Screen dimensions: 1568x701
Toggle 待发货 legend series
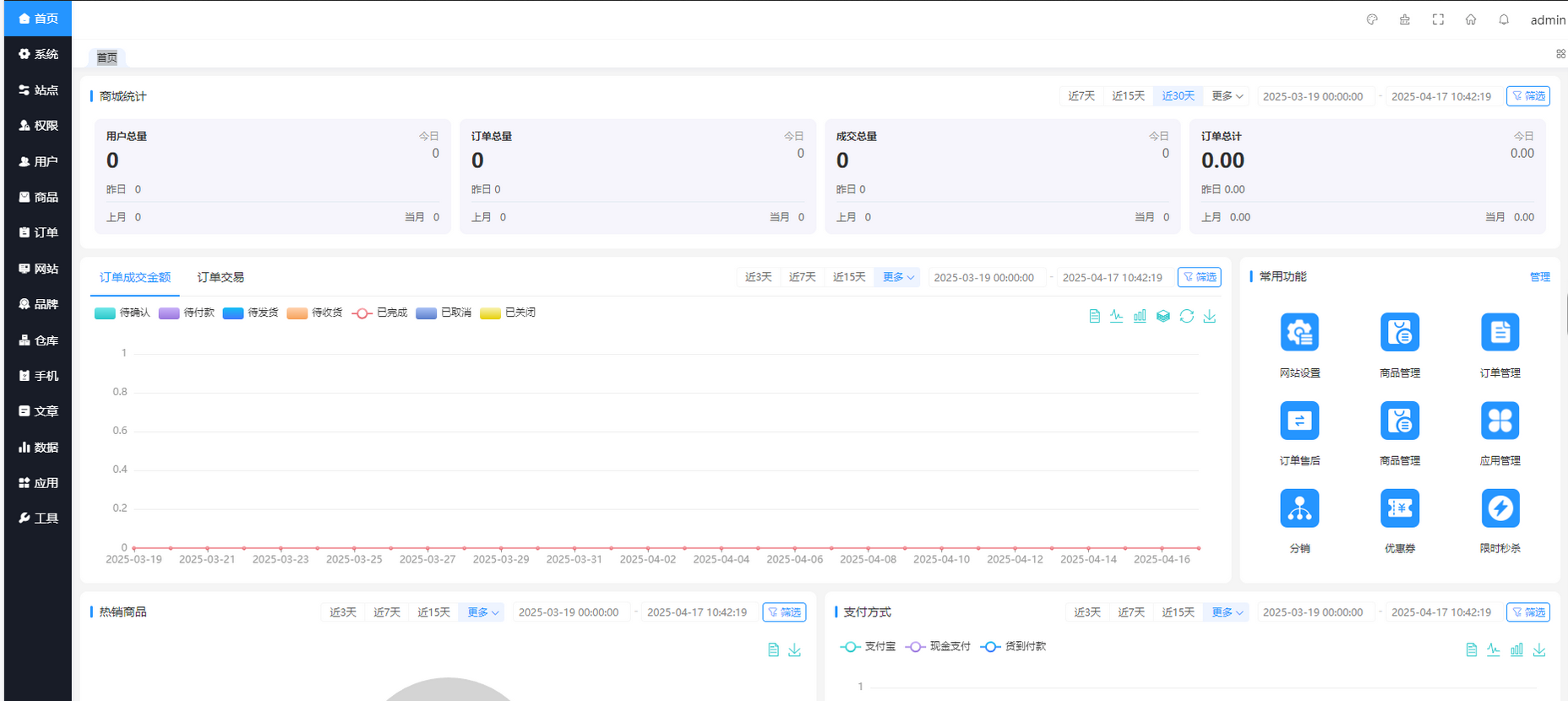pyautogui.click(x=251, y=312)
